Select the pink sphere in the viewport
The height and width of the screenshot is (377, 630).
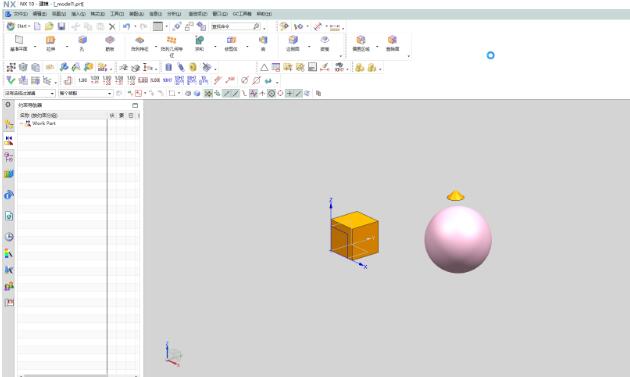[x=458, y=240]
